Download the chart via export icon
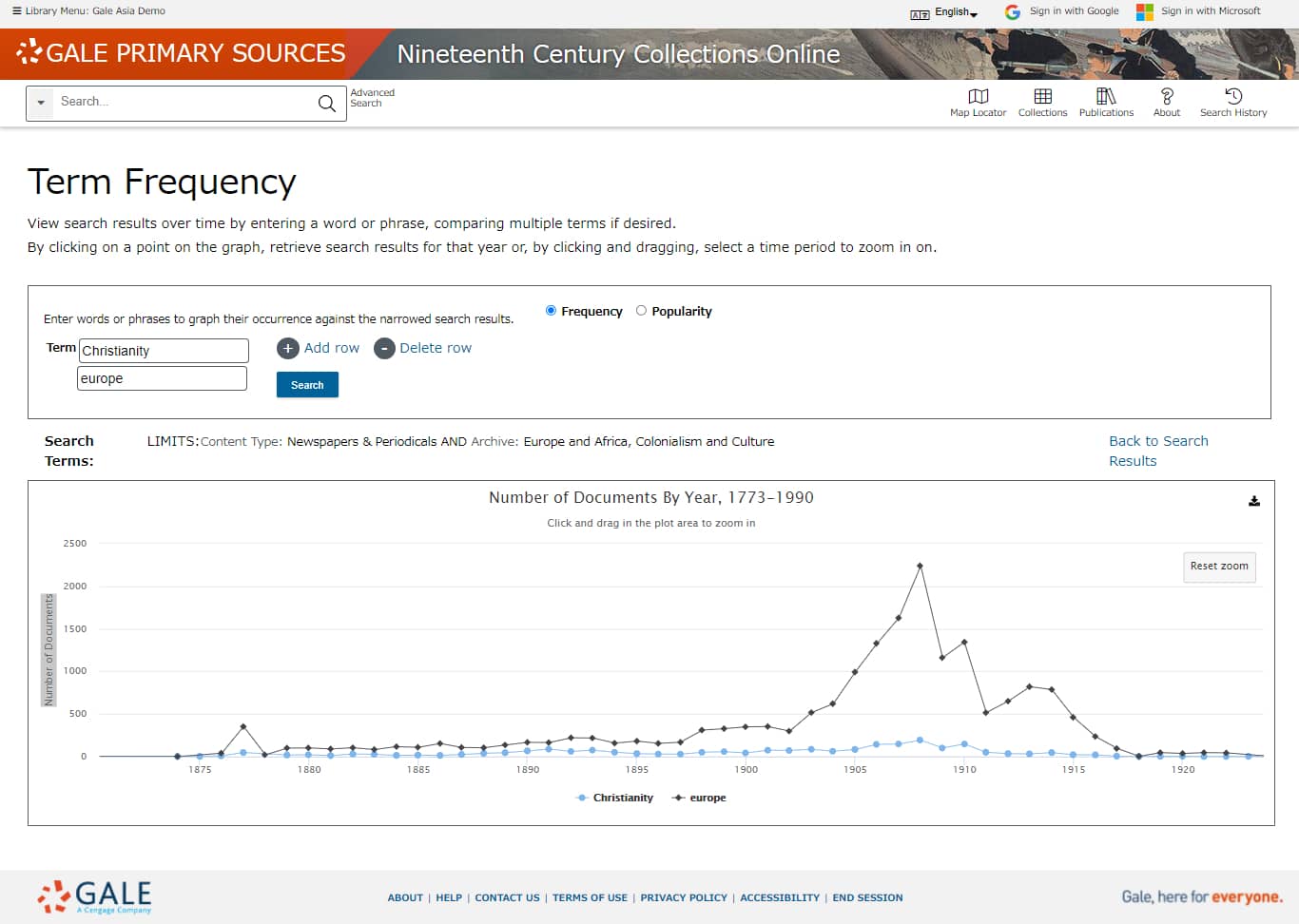 pos(1254,501)
